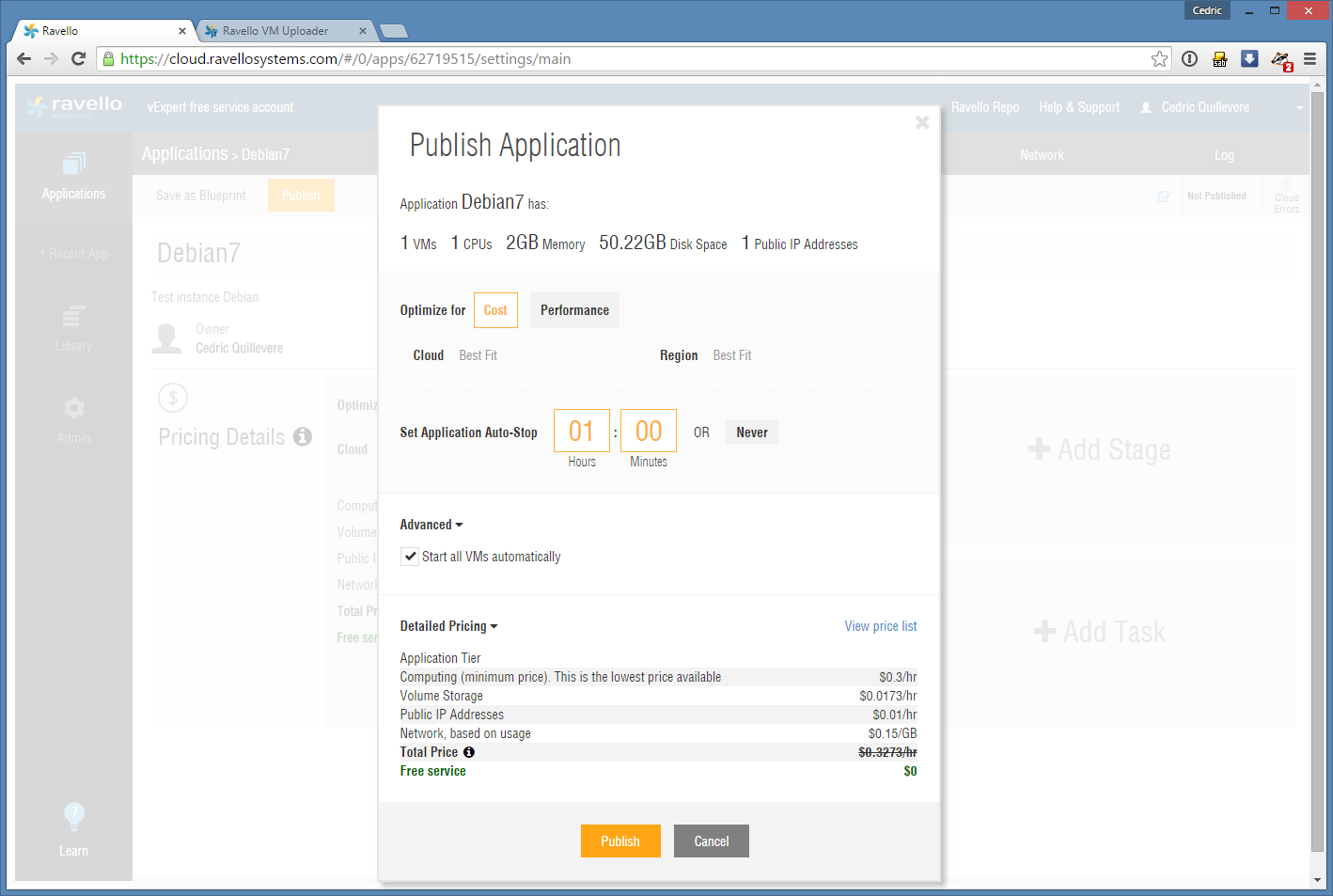Click the Total Price info icon
The image size is (1333, 896).
click(x=469, y=752)
